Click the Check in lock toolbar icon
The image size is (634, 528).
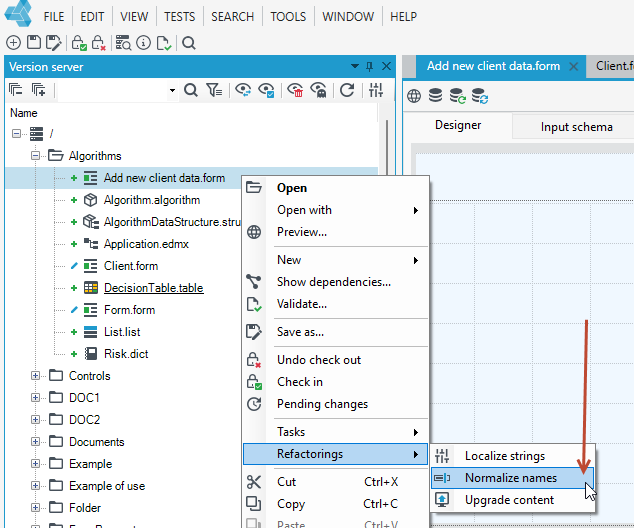coord(79,42)
